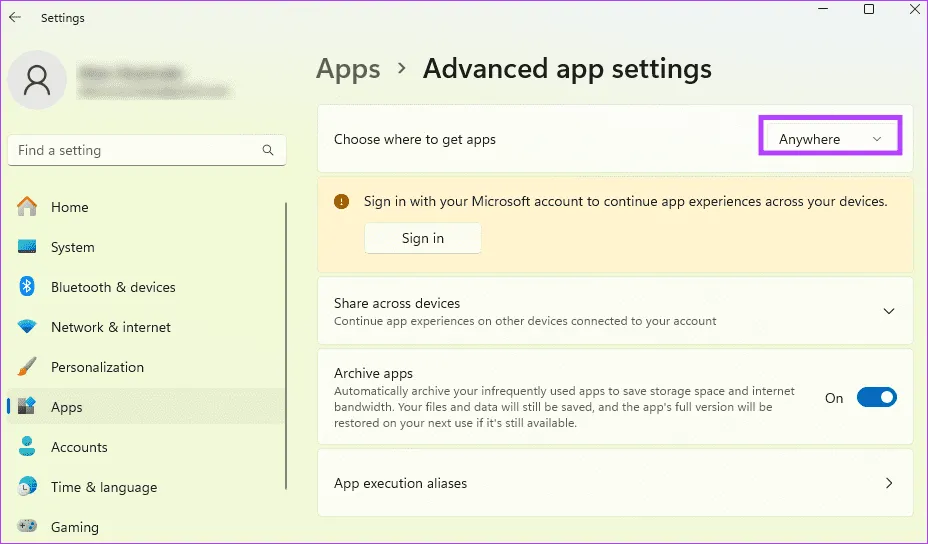Image resolution: width=928 pixels, height=544 pixels.
Task: Turn off the Archive apps toggle
Action: tap(876, 398)
